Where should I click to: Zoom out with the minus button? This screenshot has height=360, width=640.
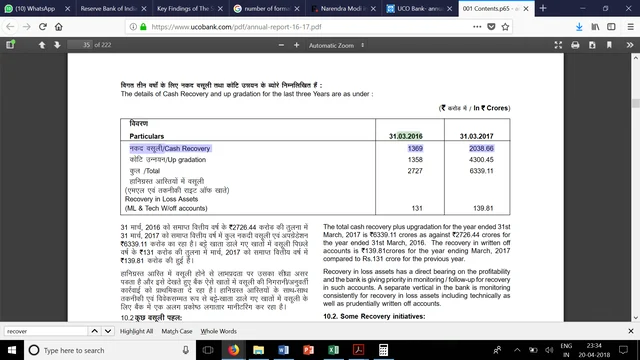click(281, 45)
